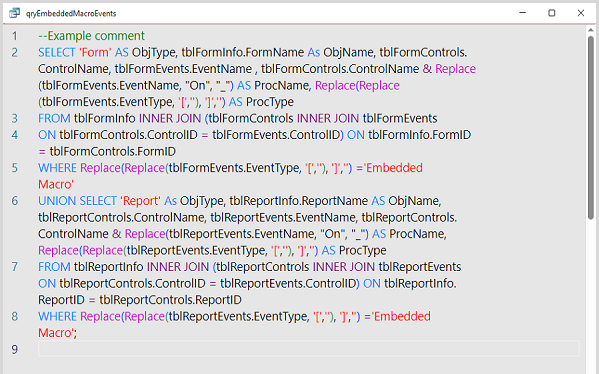The image size is (599, 374).
Task: Click 'FROM tblReportInfo' on line 7
Action: (x=91, y=267)
